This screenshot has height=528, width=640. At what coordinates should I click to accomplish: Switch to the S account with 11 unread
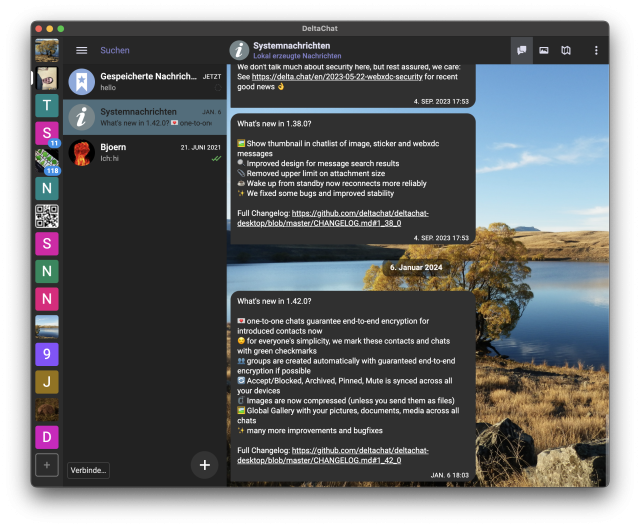coord(47,133)
